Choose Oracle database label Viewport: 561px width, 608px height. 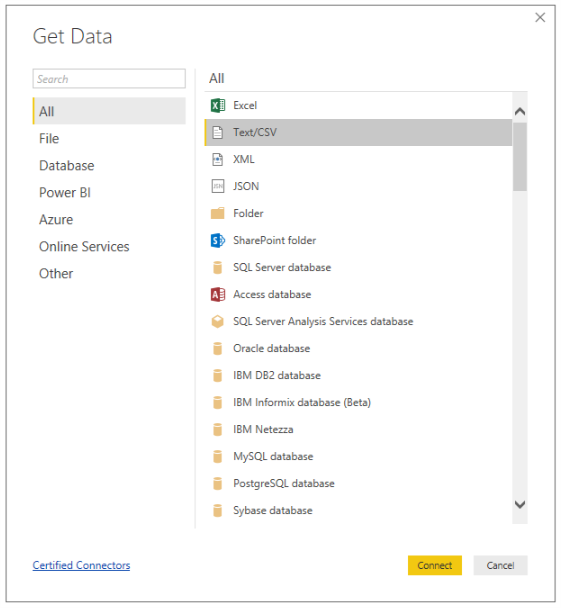[x=271, y=349]
